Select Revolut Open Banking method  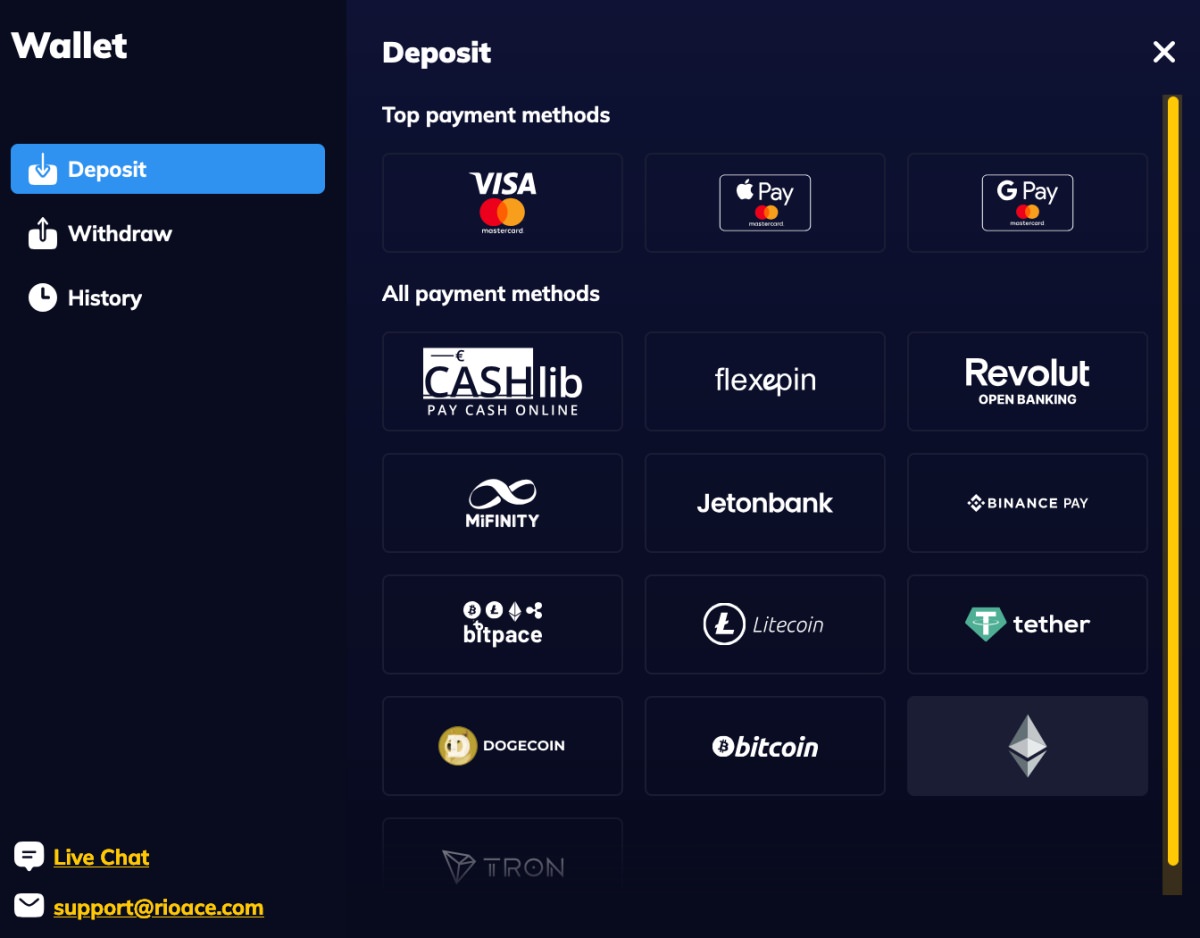(x=1027, y=382)
